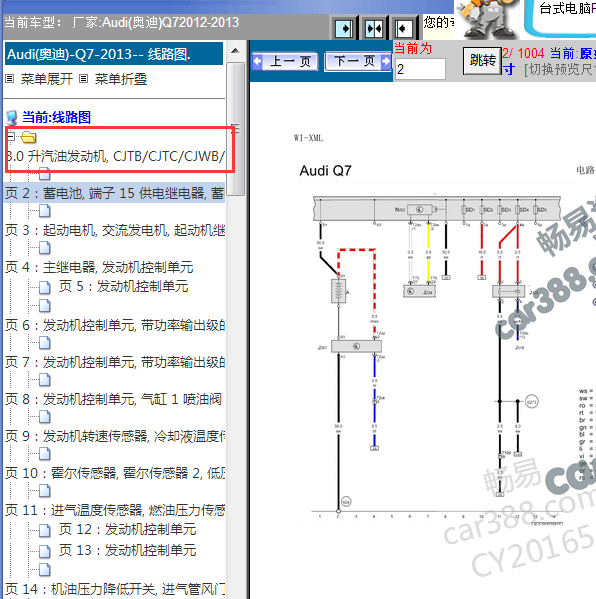Open 页 10 : 霍尔传感器, 霍尔传感器 2

(115, 473)
